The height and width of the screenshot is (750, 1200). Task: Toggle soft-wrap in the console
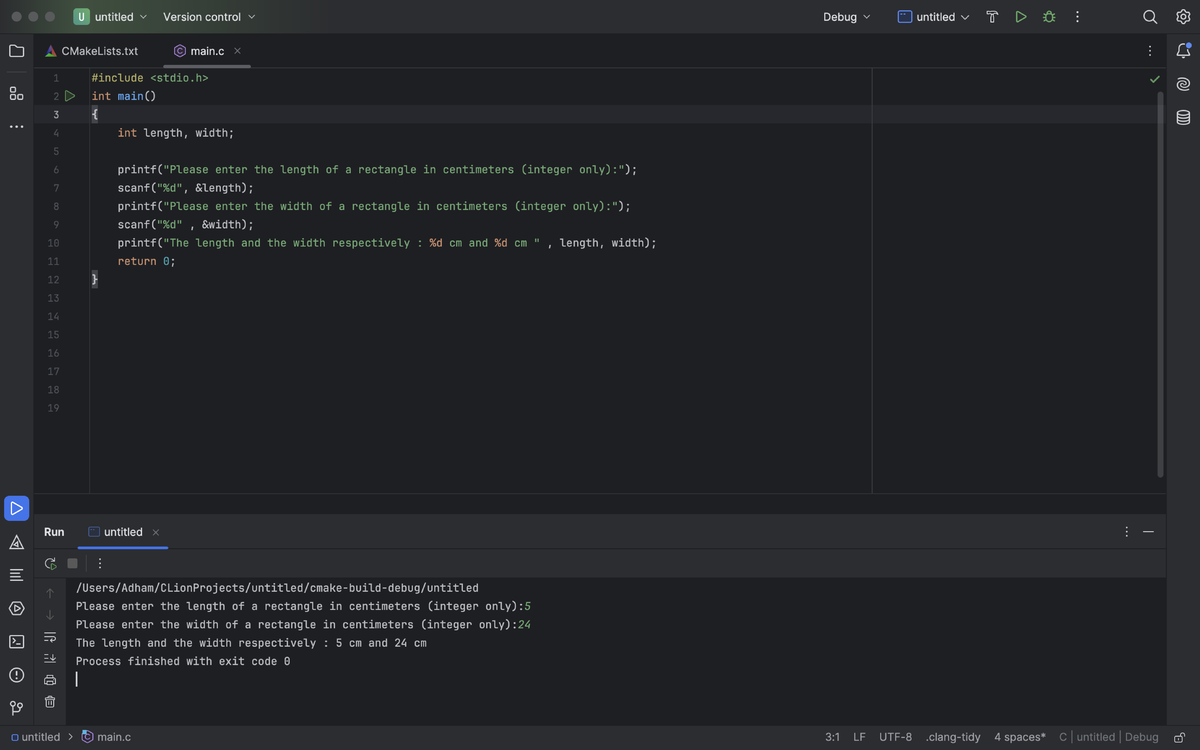tap(49, 636)
